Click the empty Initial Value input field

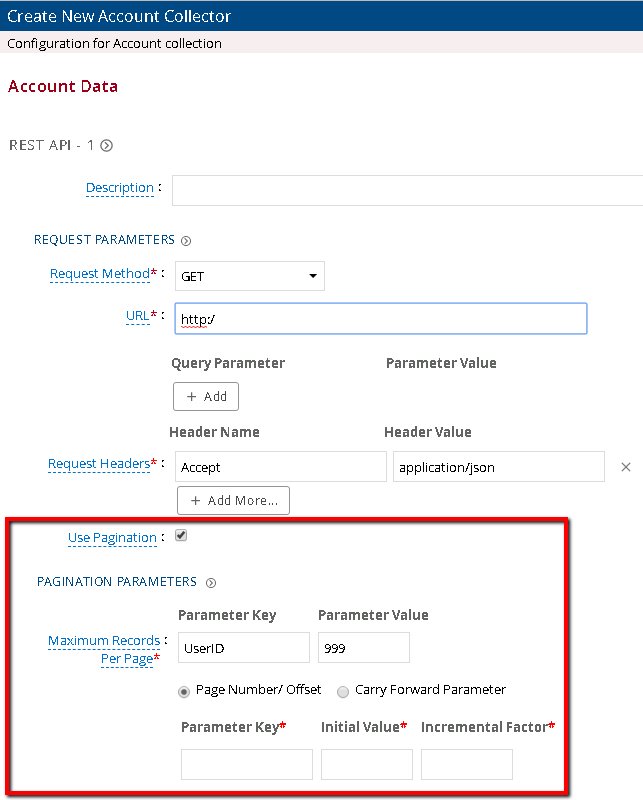click(366, 764)
